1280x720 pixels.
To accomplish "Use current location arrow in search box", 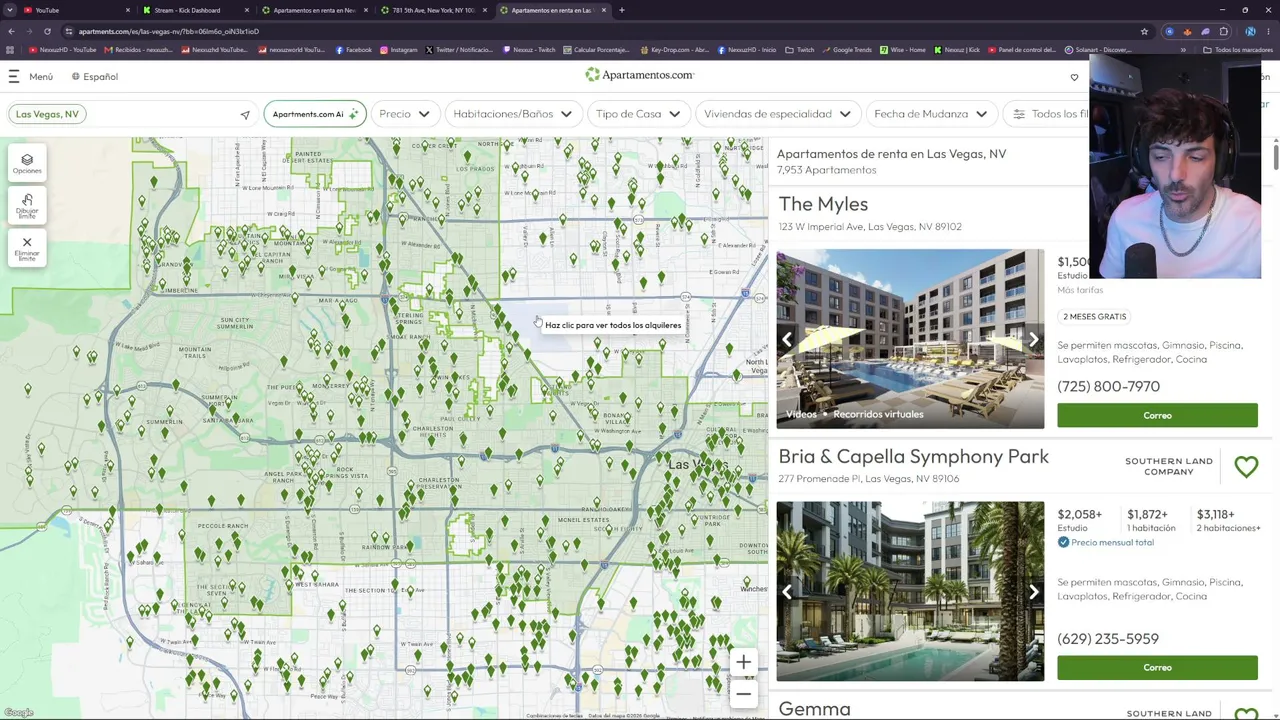I will 245,115.
